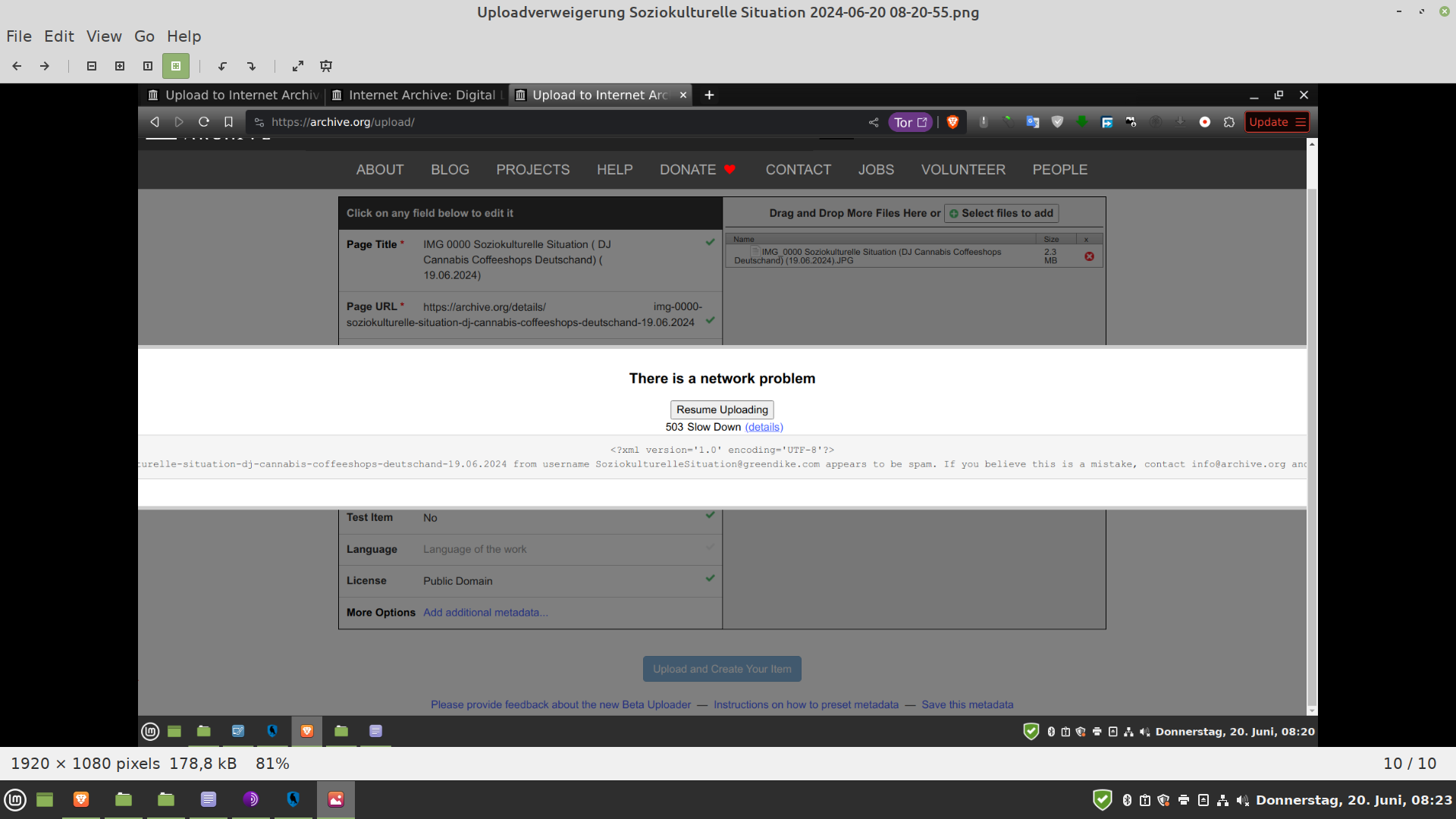Go to next image with right arrow
1456x819 pixels.
click(x=45, y=66)
